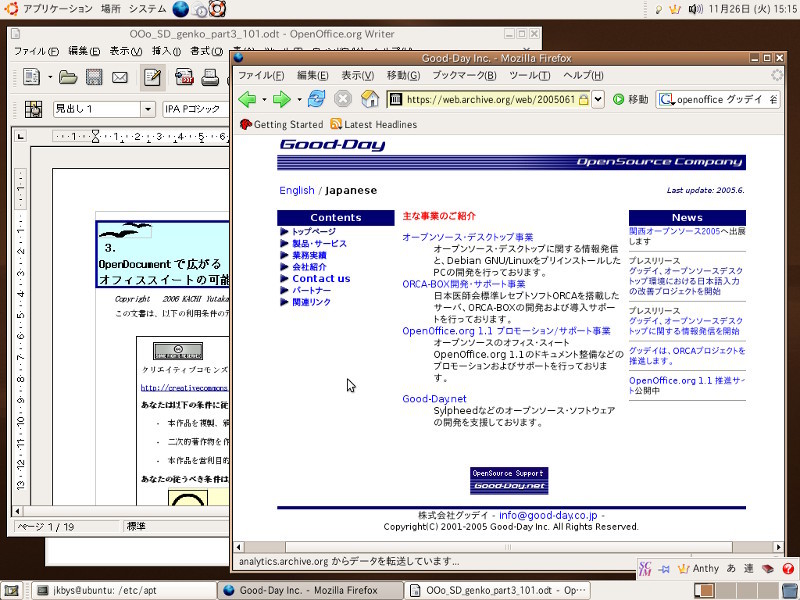800x600 pixels.
Task: Click the Firefox horizontal scrollbar
Action: point(509,547)
